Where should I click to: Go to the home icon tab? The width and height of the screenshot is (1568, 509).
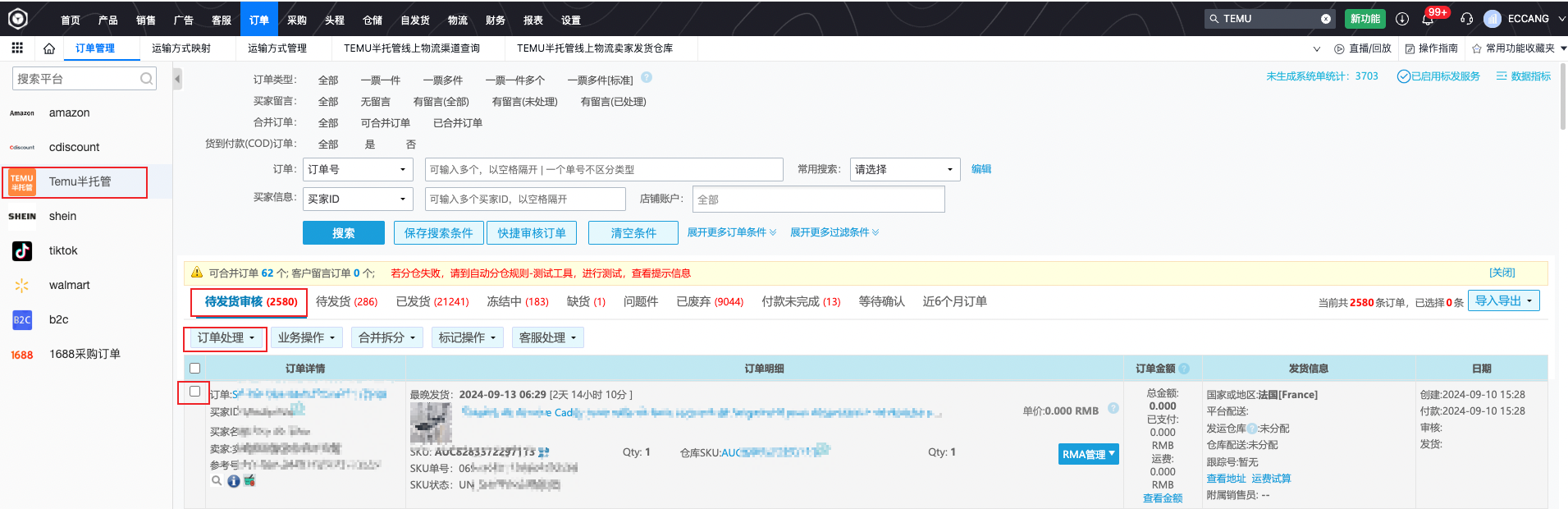[49, 48]
